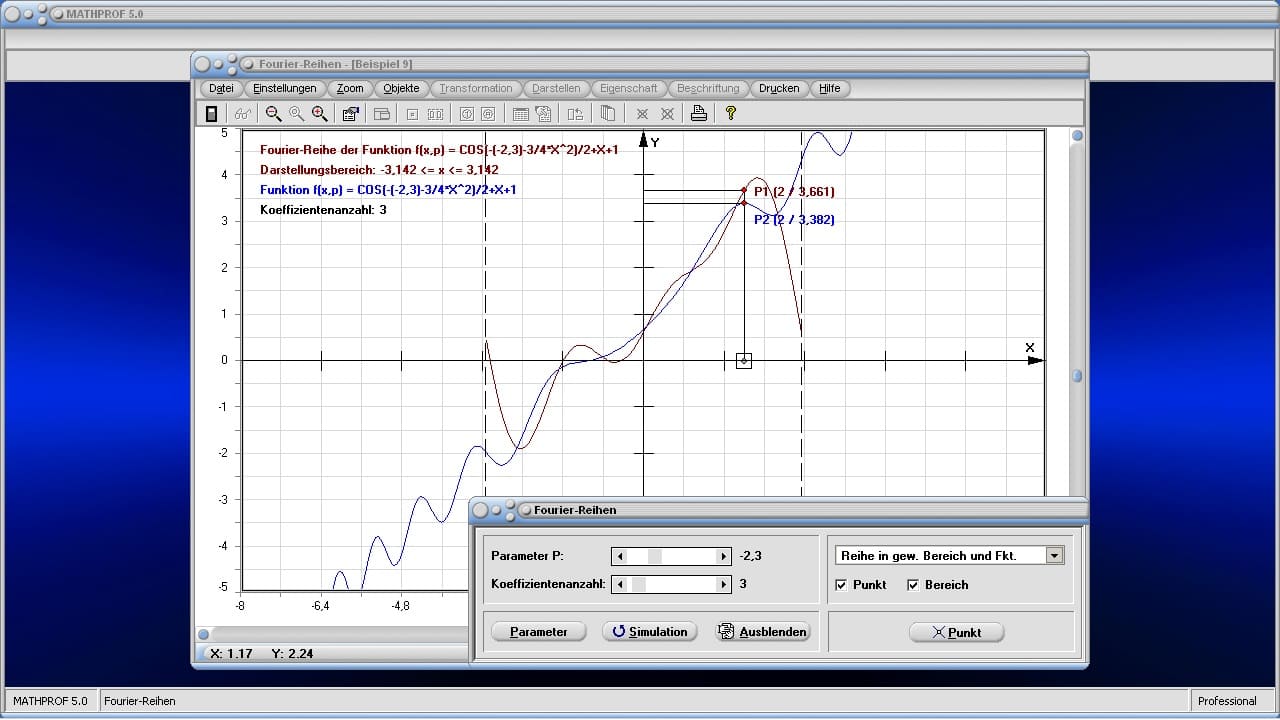Click the zoom out magnifier icon
1280x720 pixels.
pyautogui.click(x=273, y=114)
